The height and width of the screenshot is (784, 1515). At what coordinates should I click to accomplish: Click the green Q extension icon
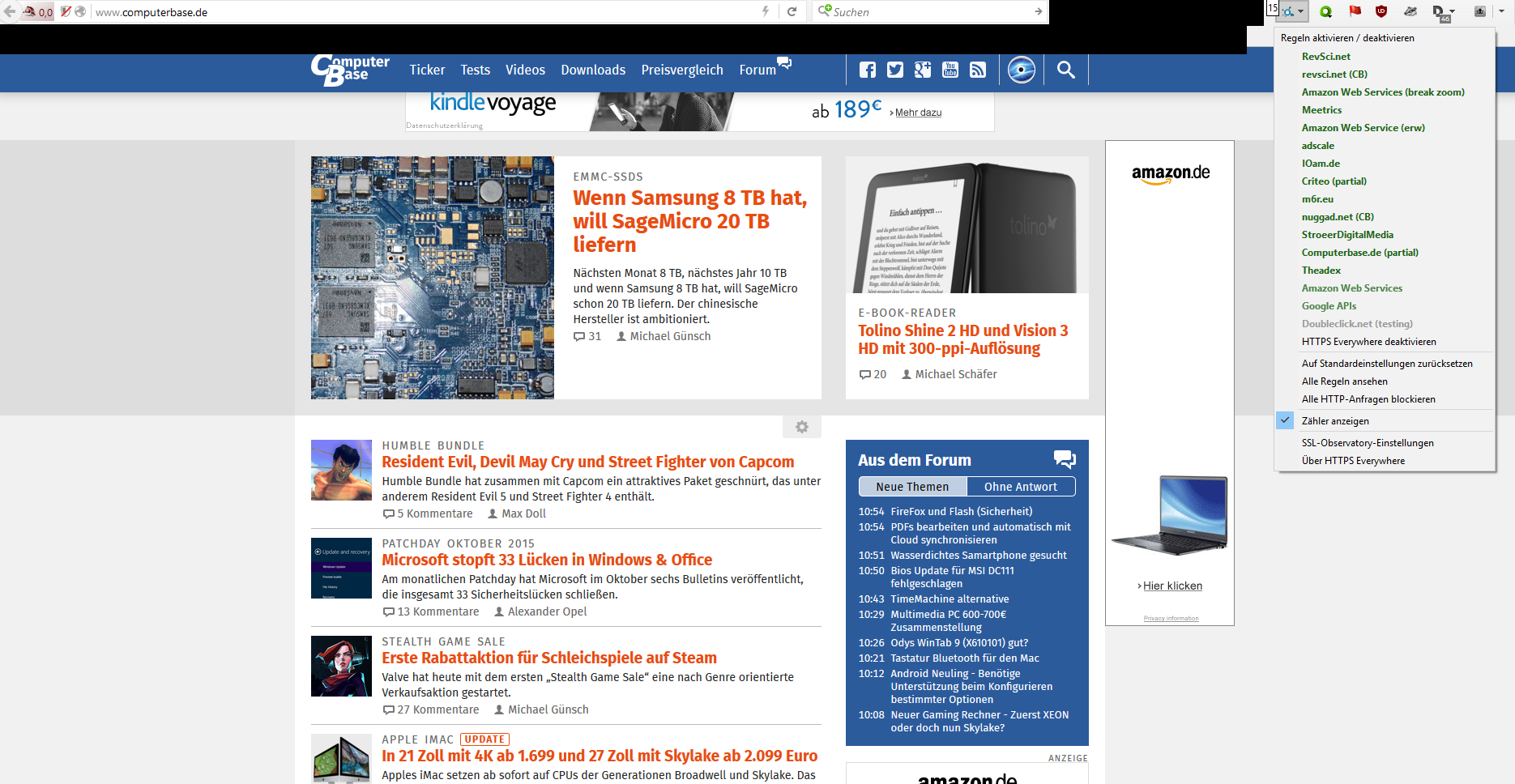pyautogui.click(x=1325, y=11)
